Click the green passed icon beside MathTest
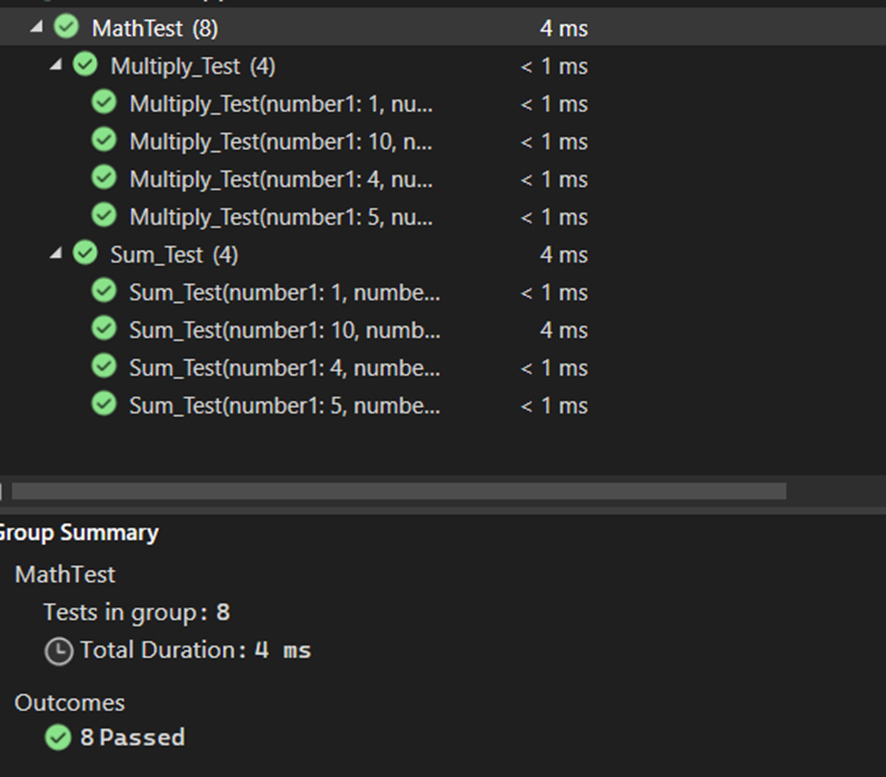 tap(65, 28)
